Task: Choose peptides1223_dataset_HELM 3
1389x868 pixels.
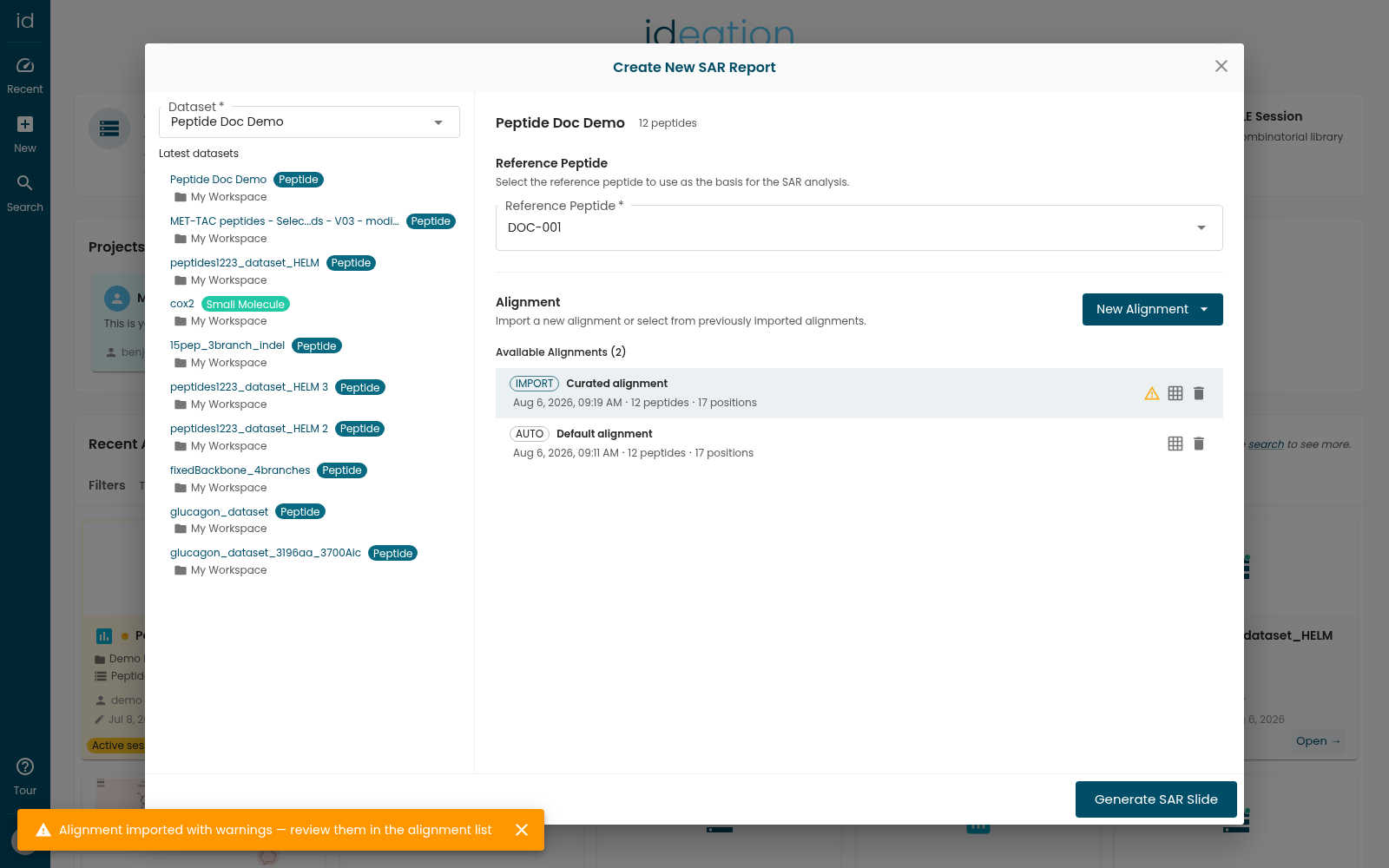Action: [x=248, y=387]
